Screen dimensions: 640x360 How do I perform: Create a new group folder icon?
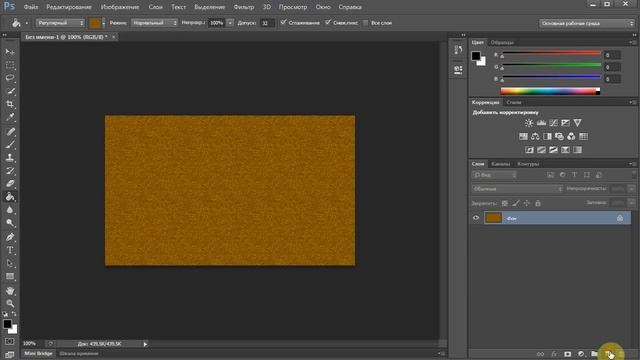click(x=594, y=354)
